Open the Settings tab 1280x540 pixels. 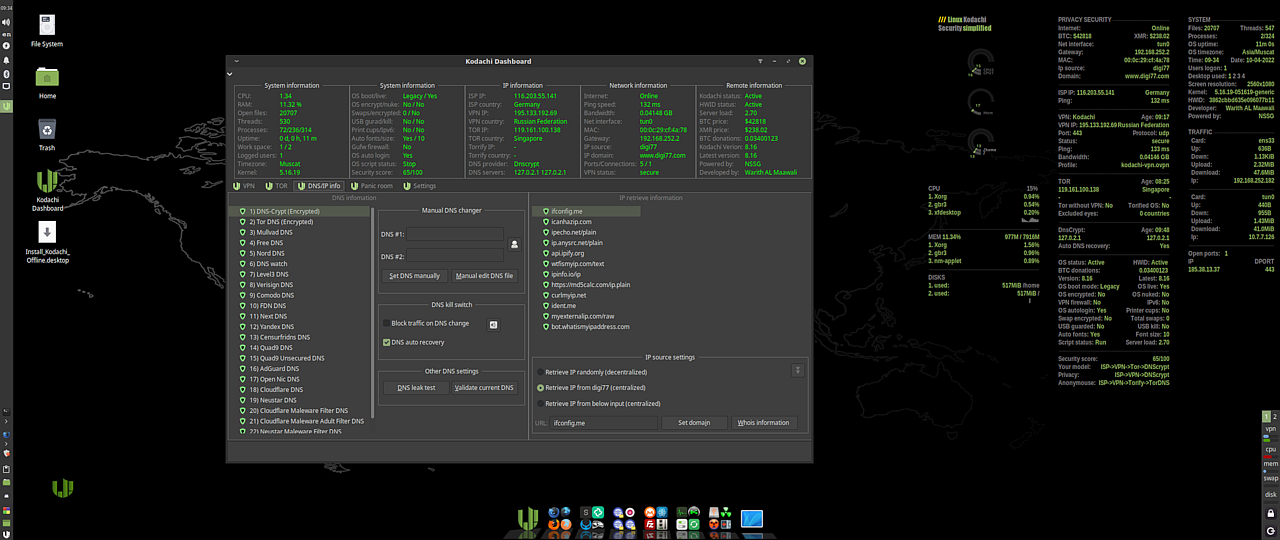(x=419, y=186)
